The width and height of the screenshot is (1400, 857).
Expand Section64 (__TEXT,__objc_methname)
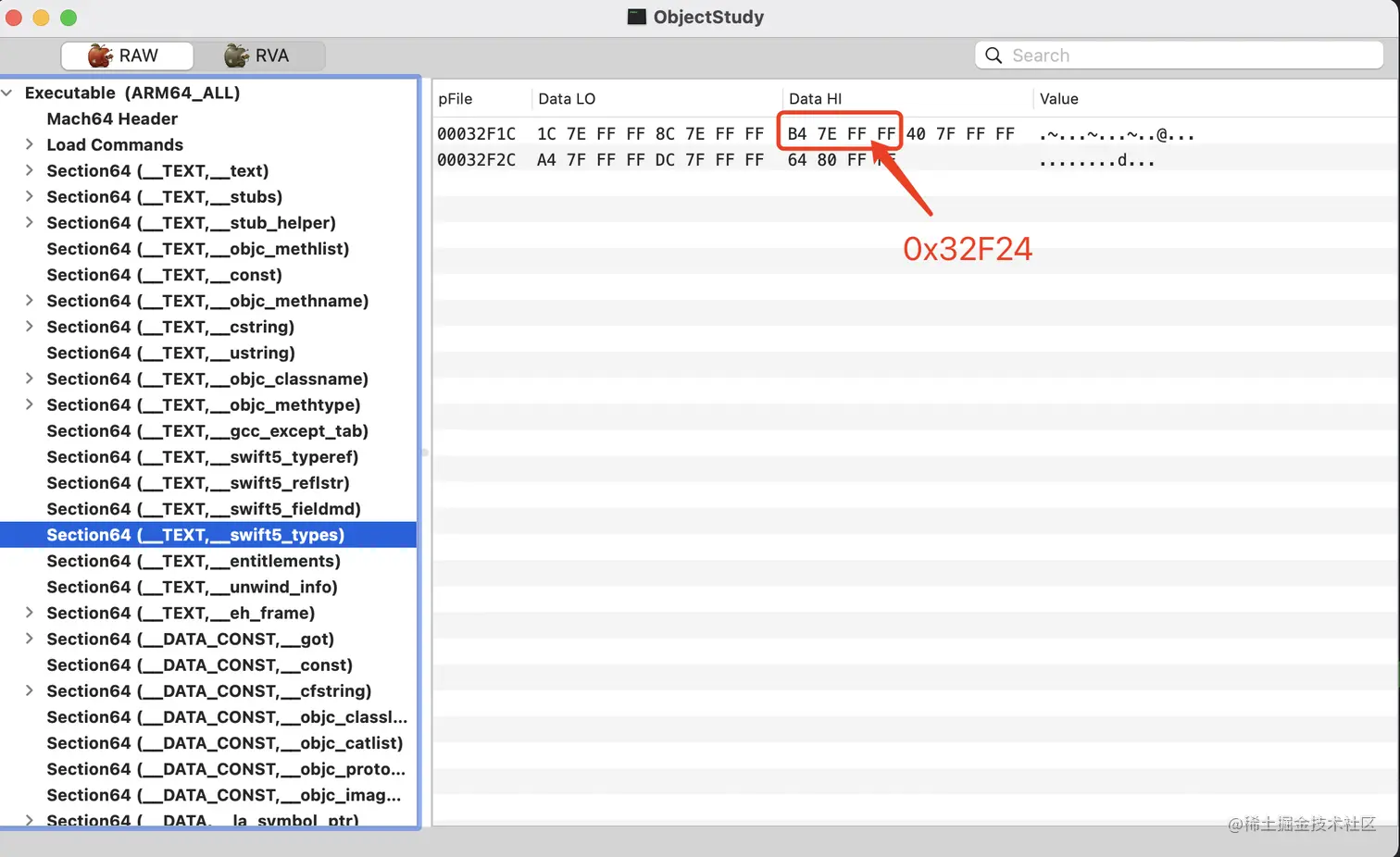click(x=29, y=301)
